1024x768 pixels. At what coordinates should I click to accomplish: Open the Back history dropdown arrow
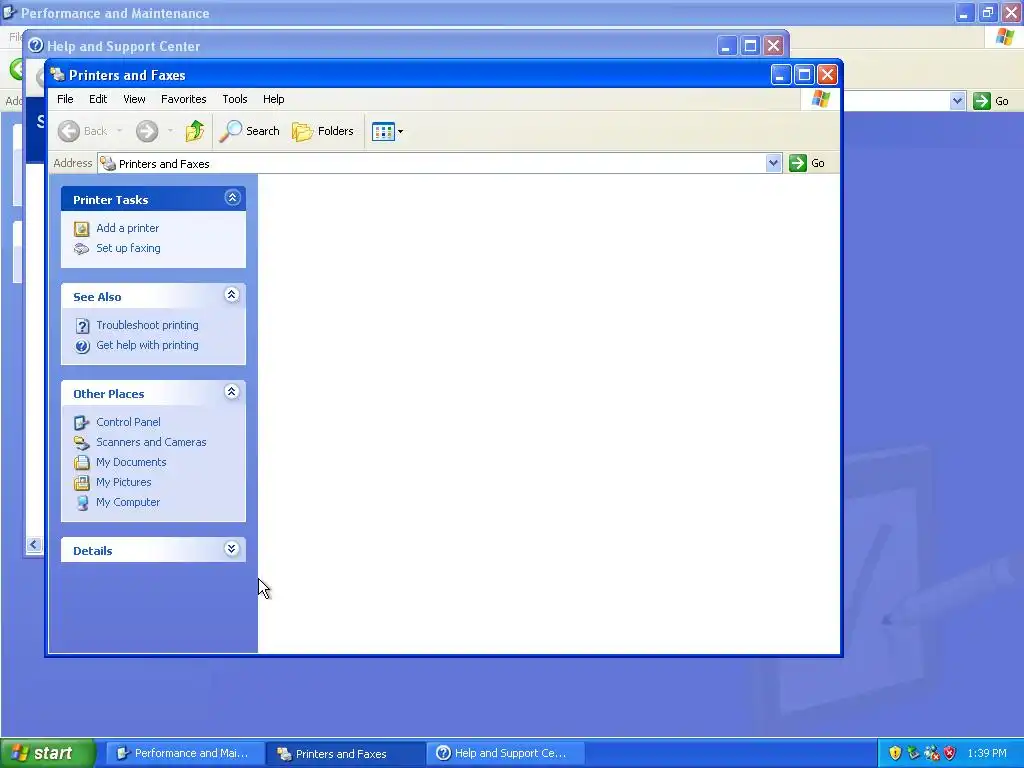coord(120,131)
